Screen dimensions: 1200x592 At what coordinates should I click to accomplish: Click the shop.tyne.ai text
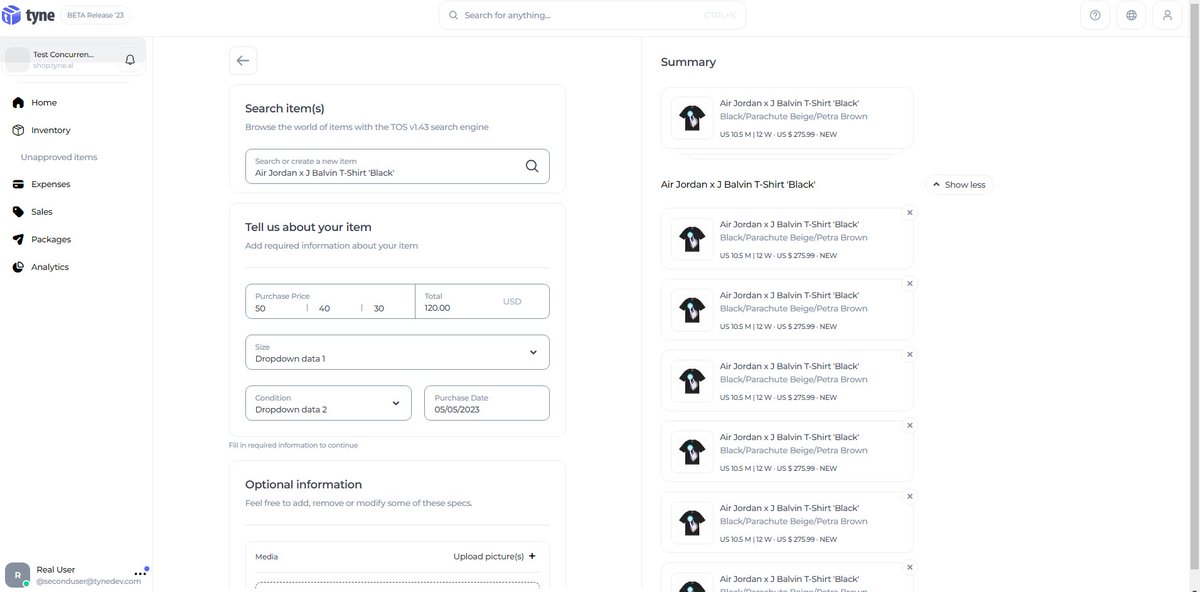pos(53,65)
